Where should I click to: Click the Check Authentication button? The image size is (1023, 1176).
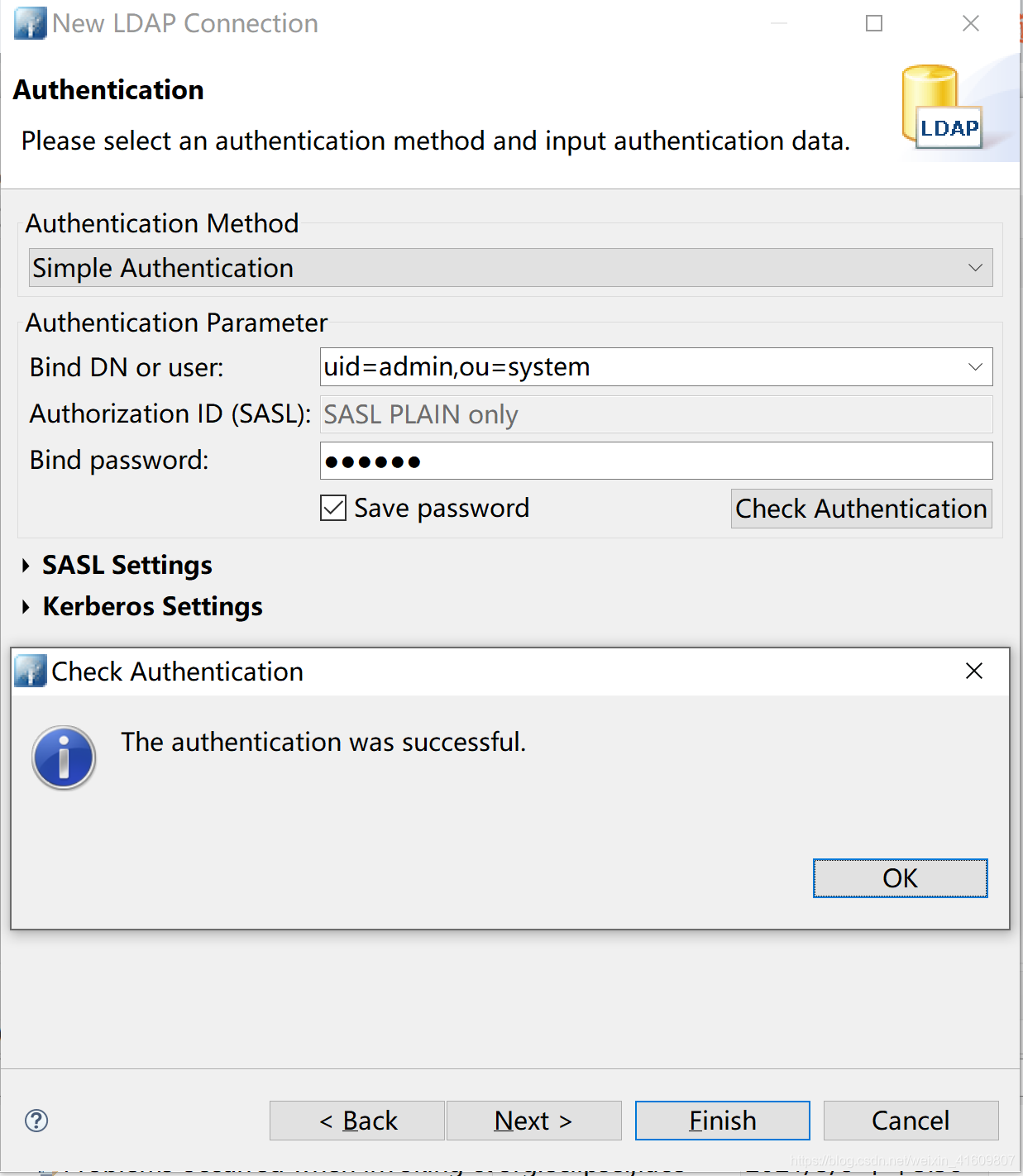pyautogui.click(x=861, y=509)
